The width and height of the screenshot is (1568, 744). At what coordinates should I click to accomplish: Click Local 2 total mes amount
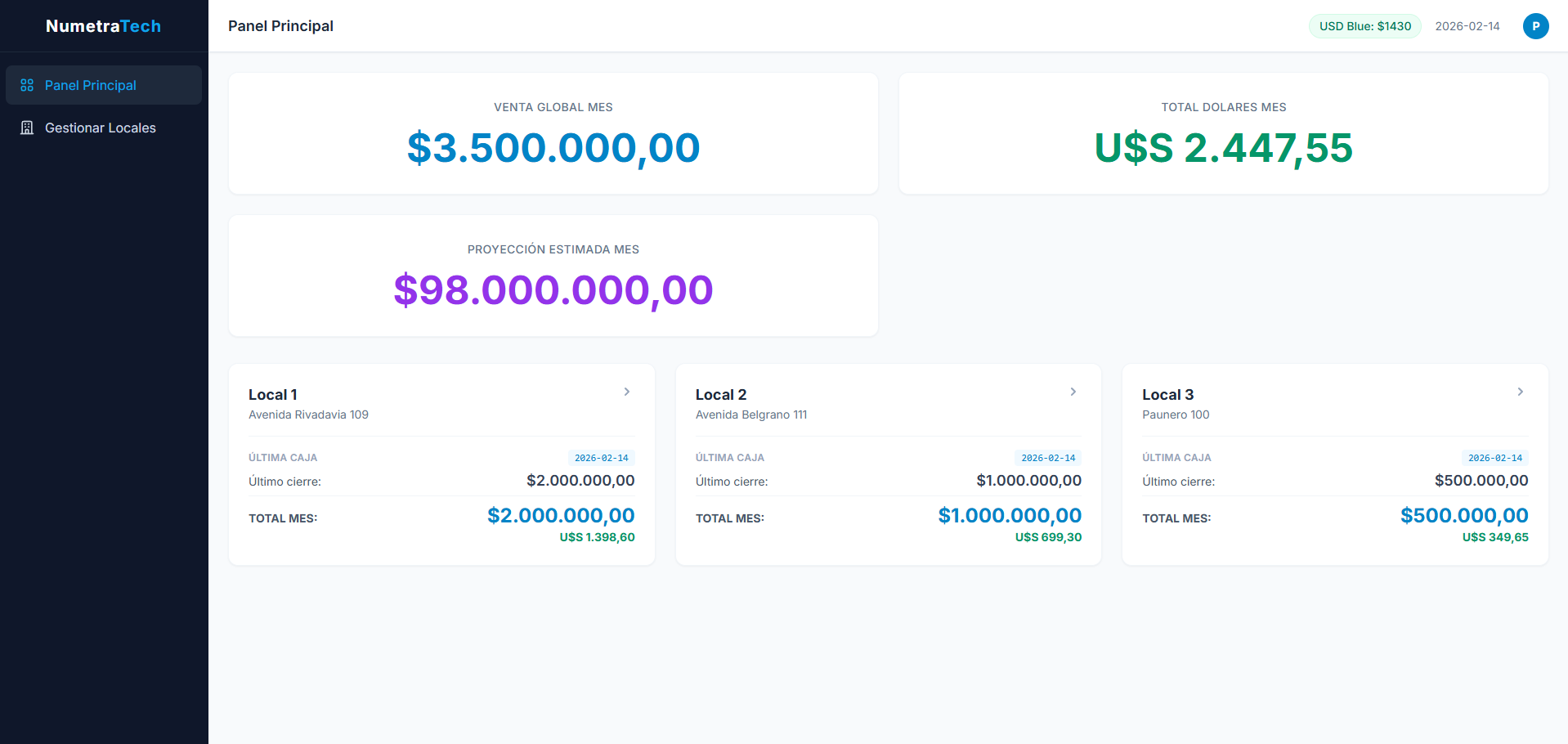click(1010, 516)
